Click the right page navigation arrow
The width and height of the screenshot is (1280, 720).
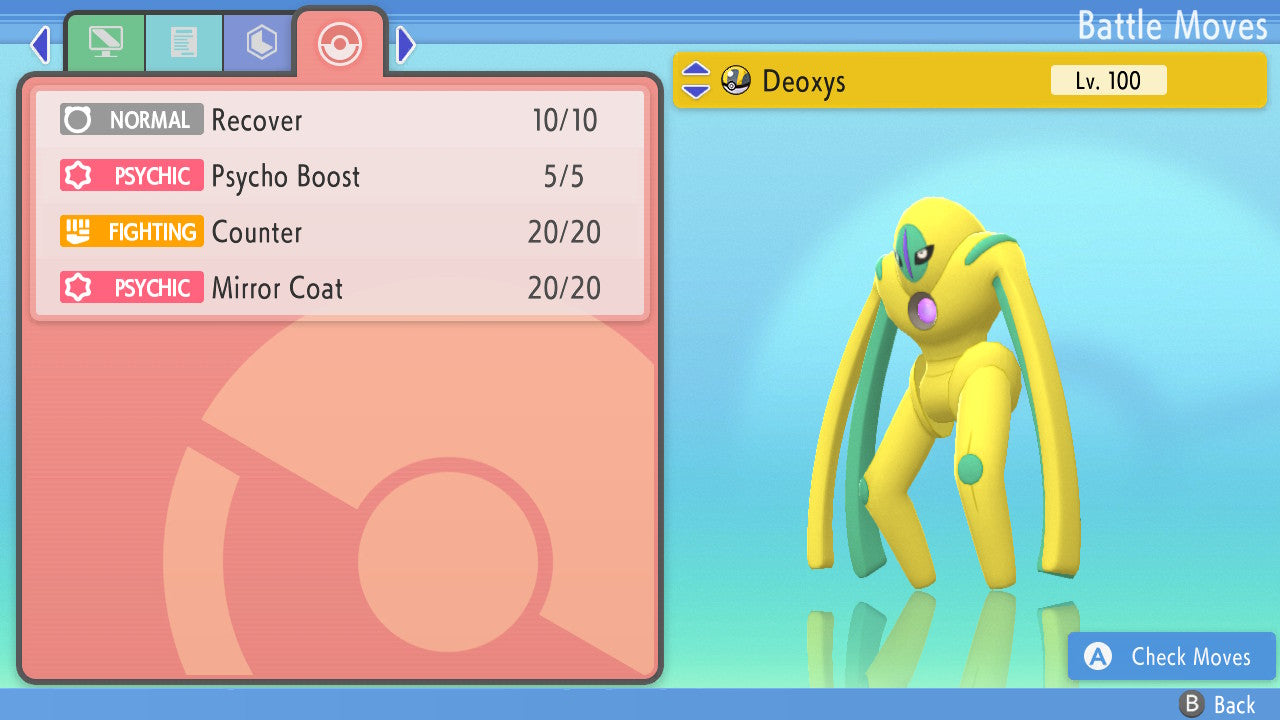(404, 44)
